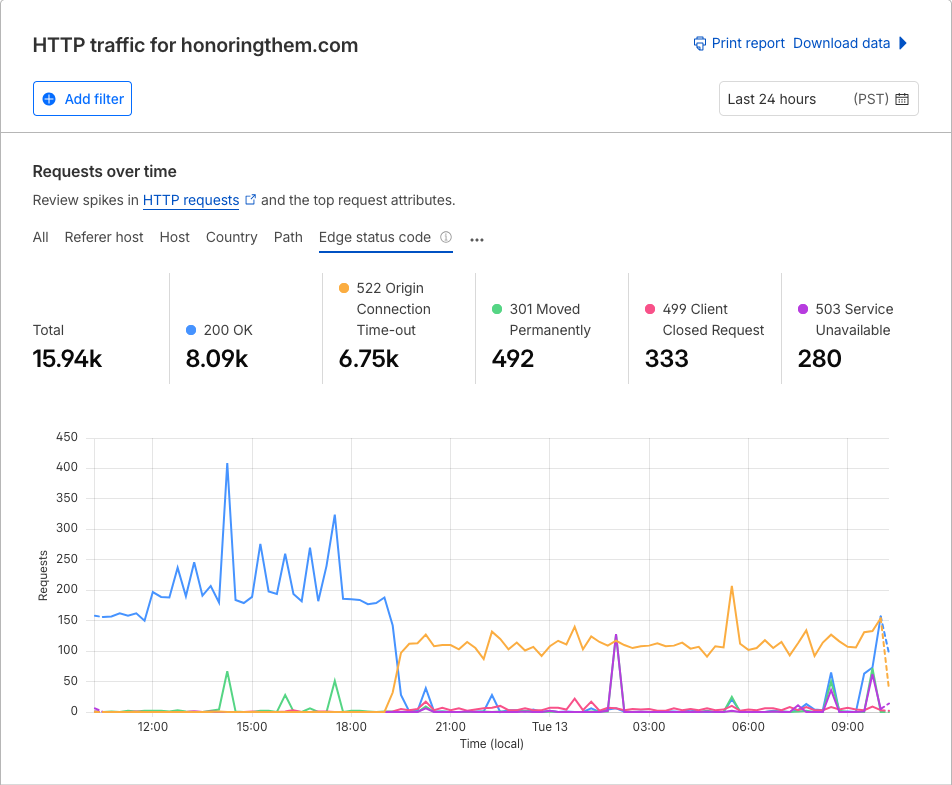Click the external link icon after HTTP requests

pyautogui.click(x=251, y=199)
